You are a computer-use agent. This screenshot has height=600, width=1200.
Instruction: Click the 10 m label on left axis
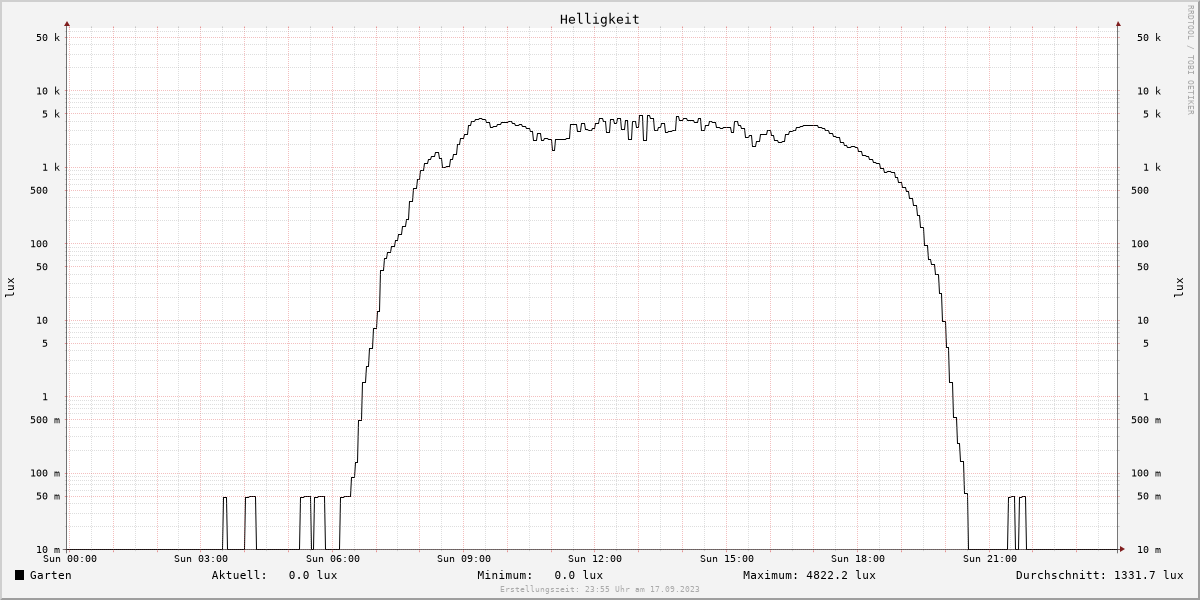48,550
